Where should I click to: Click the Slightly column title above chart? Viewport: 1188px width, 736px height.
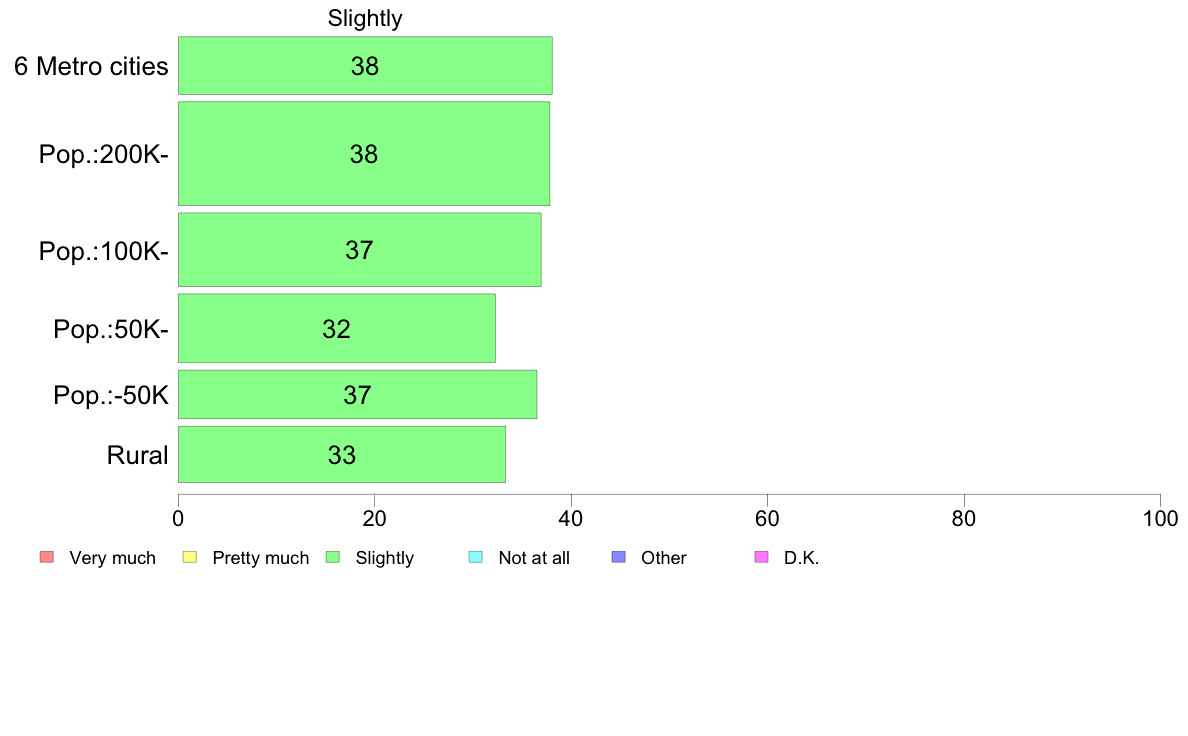tap(364, 18)
